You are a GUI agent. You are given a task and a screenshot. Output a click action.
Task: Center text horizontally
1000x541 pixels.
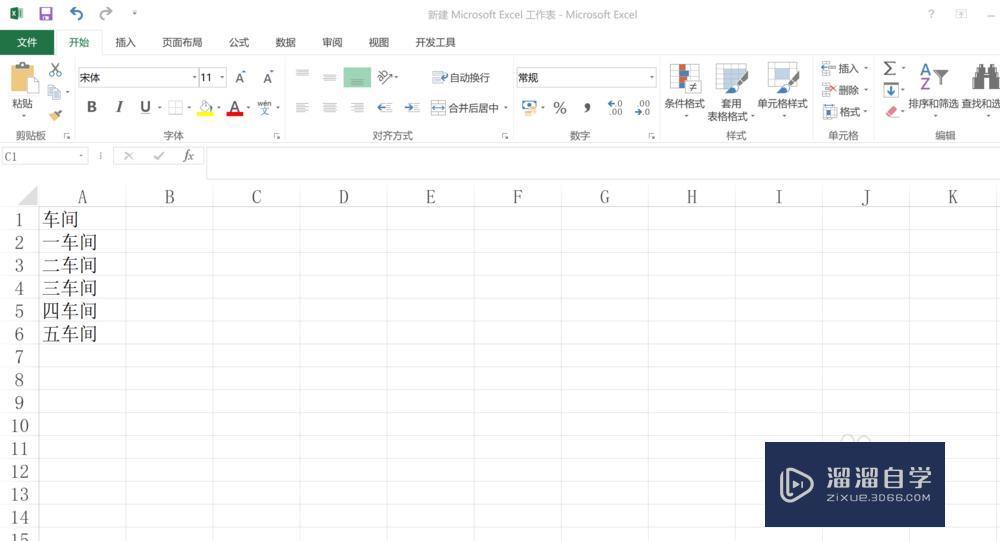coord(330,107)
